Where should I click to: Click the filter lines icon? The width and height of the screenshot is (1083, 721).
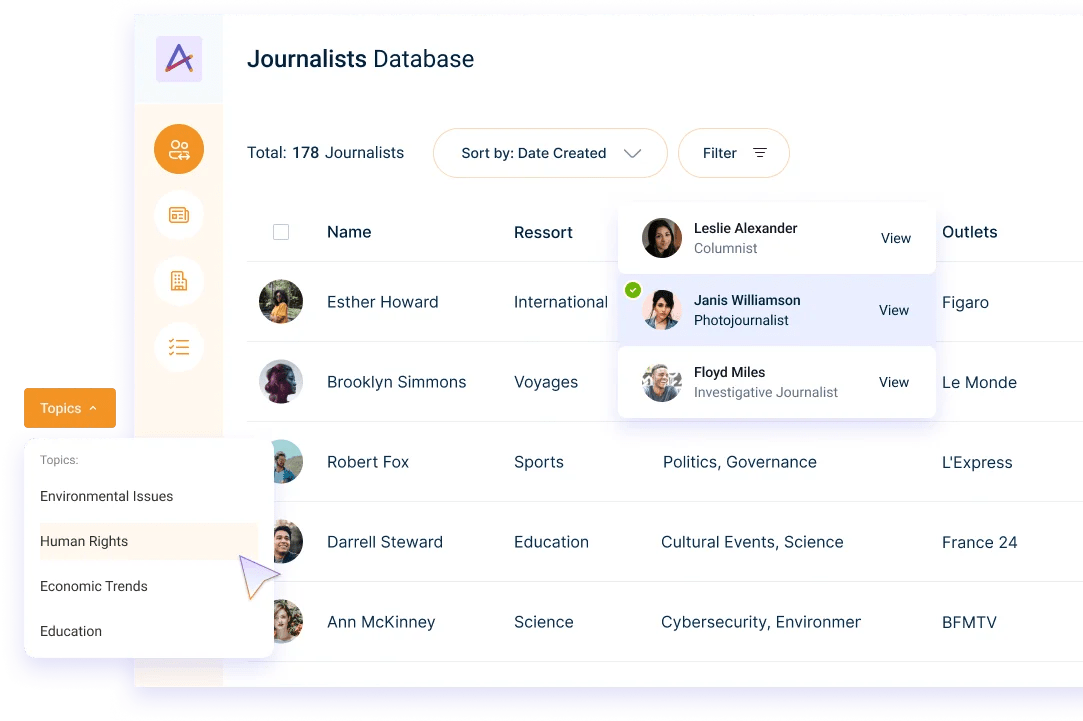tap(760, 153)
